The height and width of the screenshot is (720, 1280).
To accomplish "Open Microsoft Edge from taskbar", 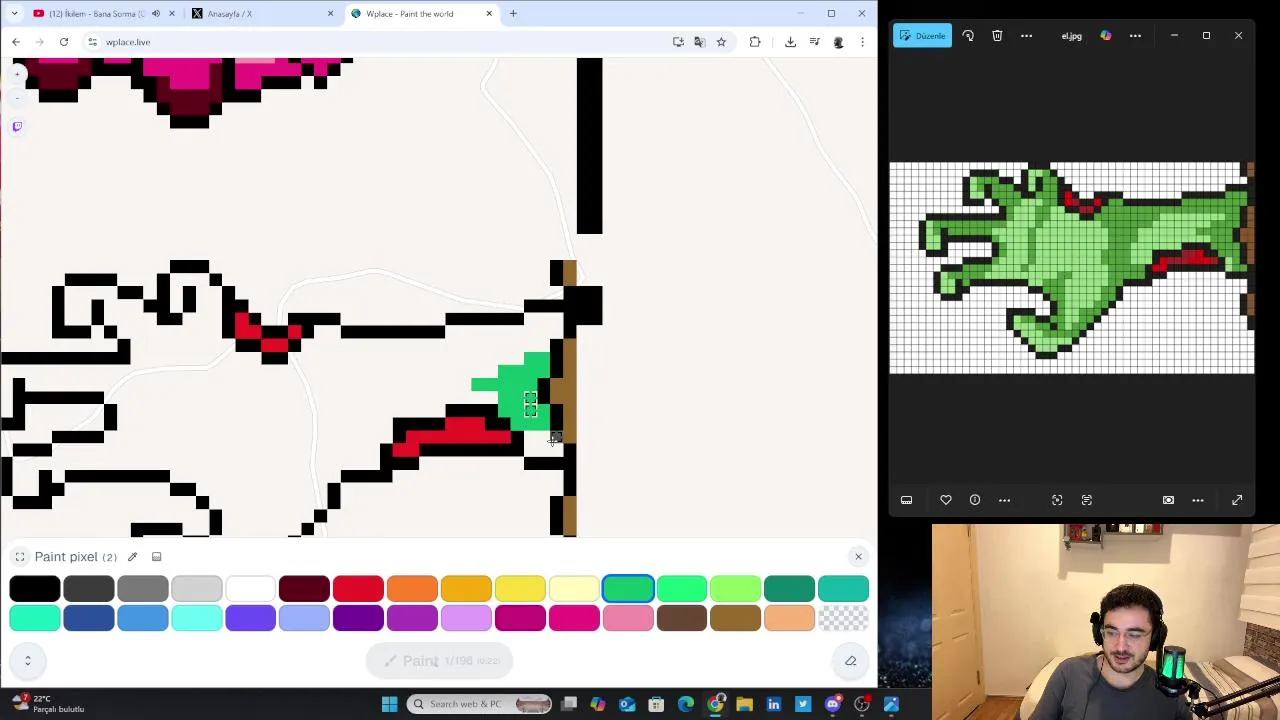I will [686, 704].
